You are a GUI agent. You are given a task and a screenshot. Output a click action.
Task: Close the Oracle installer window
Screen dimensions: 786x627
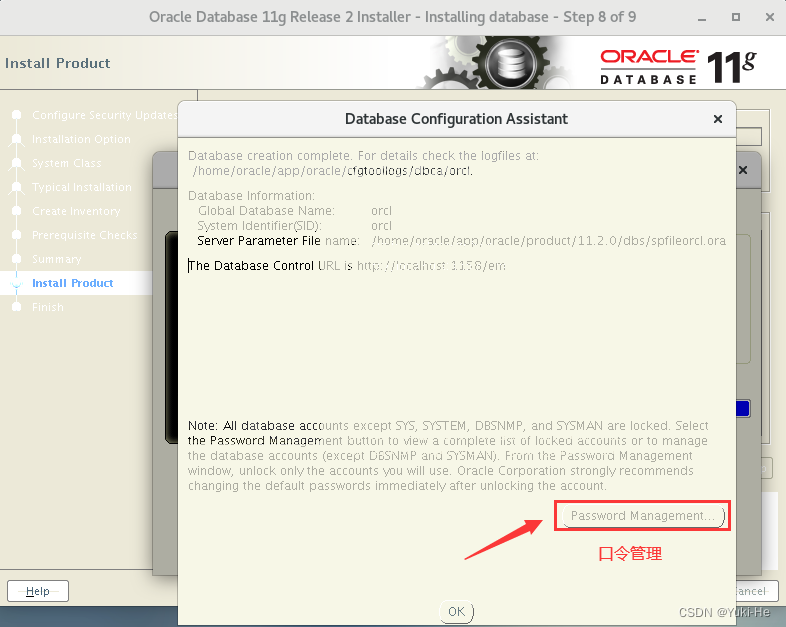click(770, 17)
